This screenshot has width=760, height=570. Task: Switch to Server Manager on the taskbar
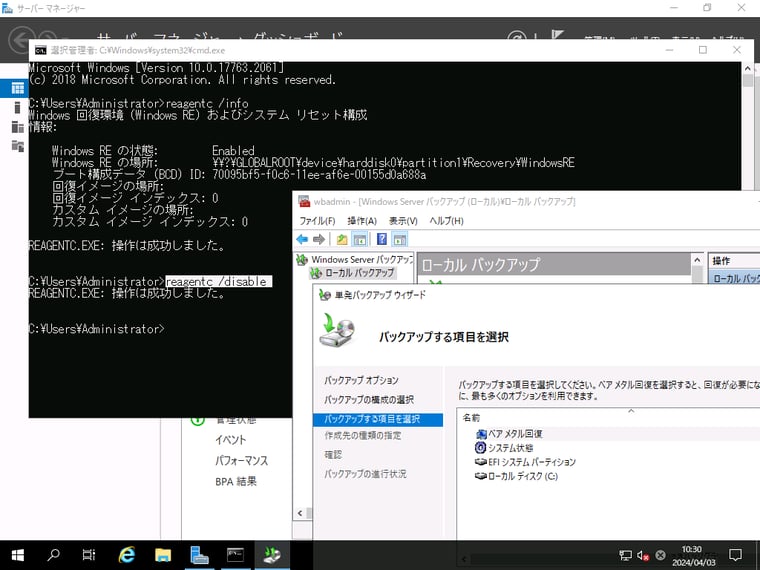click(x=199, y=555)
